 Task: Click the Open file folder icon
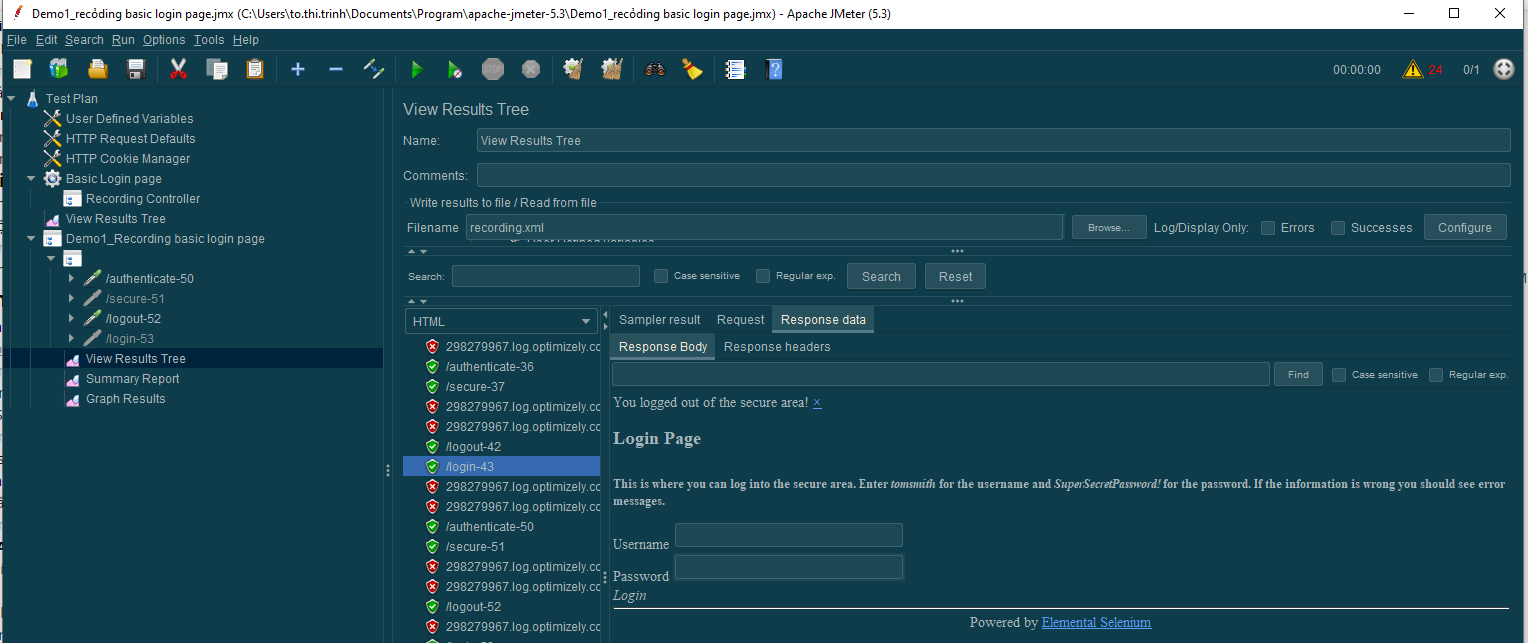[97, 69]
